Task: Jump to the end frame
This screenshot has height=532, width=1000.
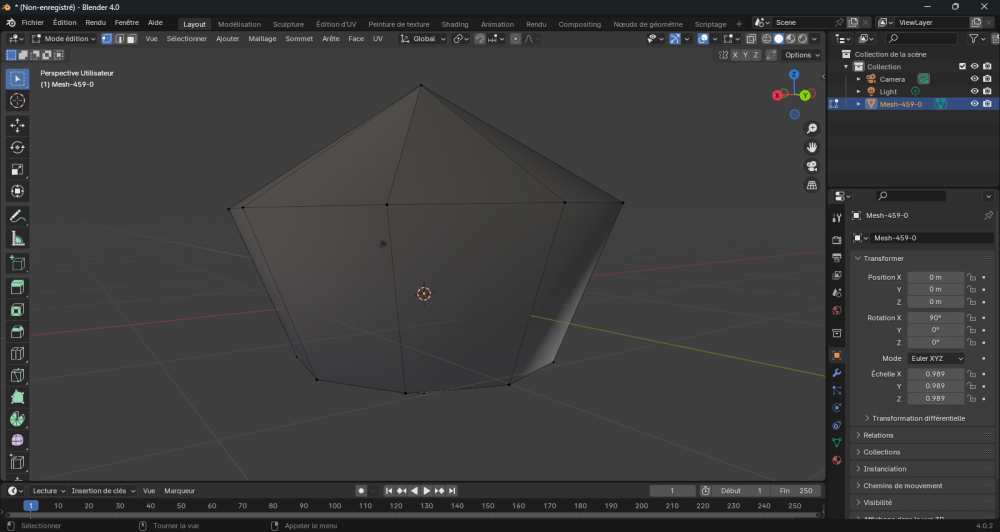Action: coord(452,491)
